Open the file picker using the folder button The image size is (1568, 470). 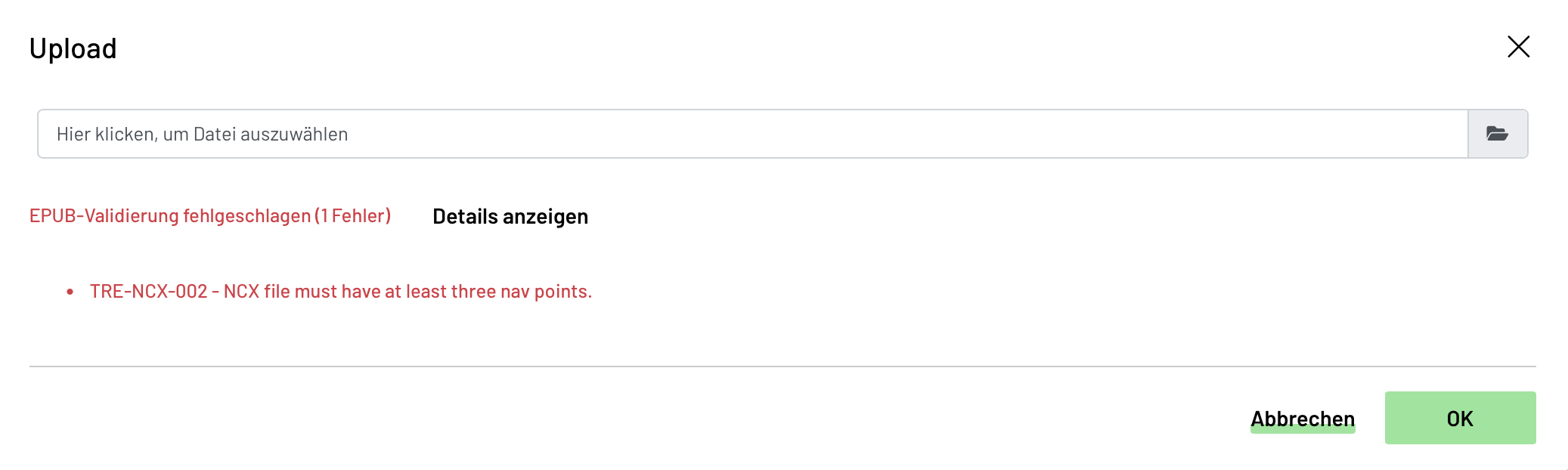1497,134
